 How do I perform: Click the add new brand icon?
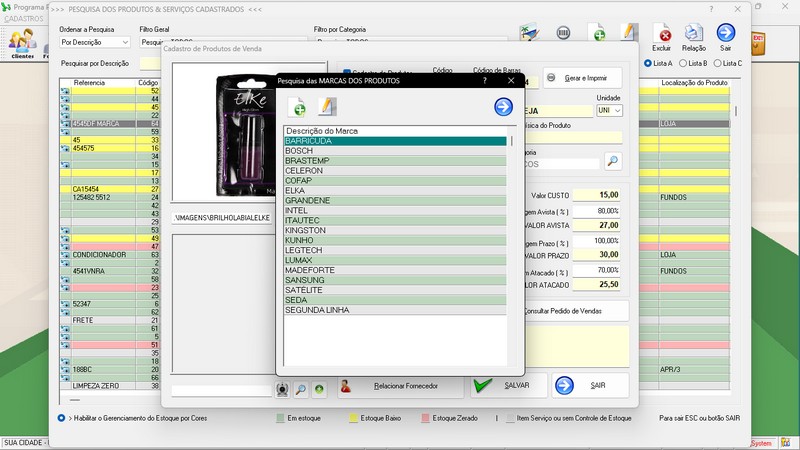tap(298, 107)
